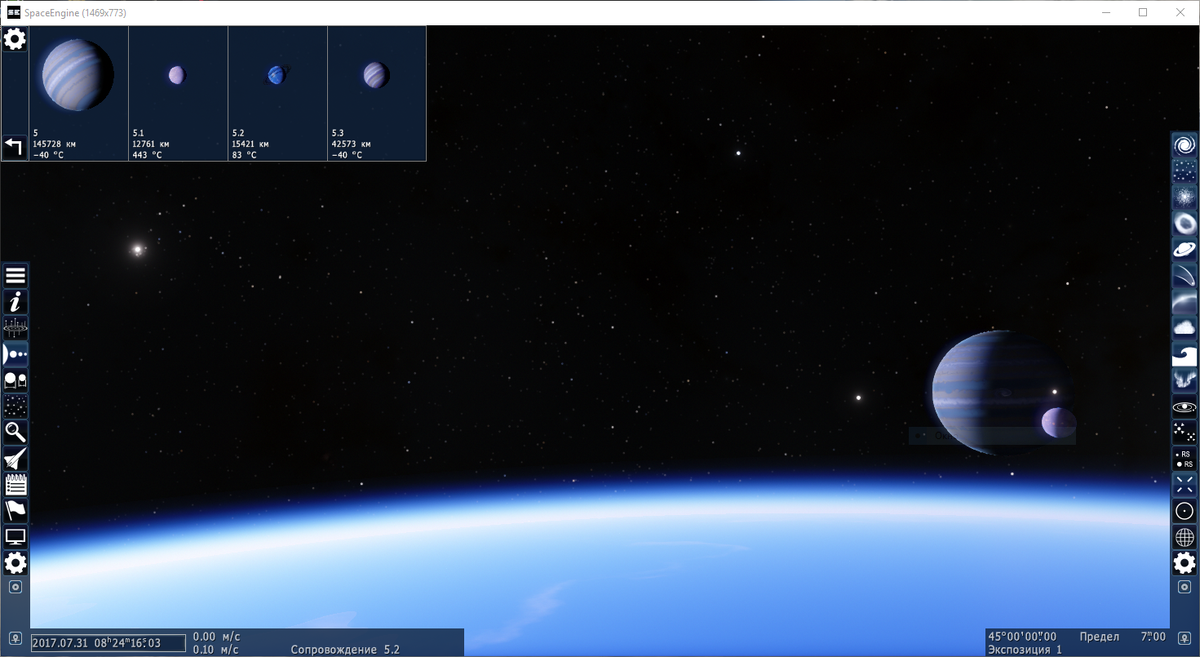This screenshot has width=1200, height=657.
Task: Toggle nebulae visibility icon
Action: tap(1185, 197)
